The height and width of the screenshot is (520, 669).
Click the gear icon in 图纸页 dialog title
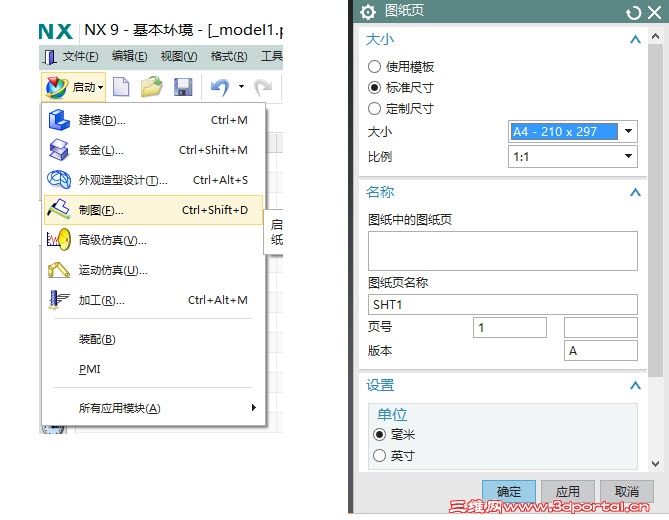pyautogui.click(x=368, y=12)
